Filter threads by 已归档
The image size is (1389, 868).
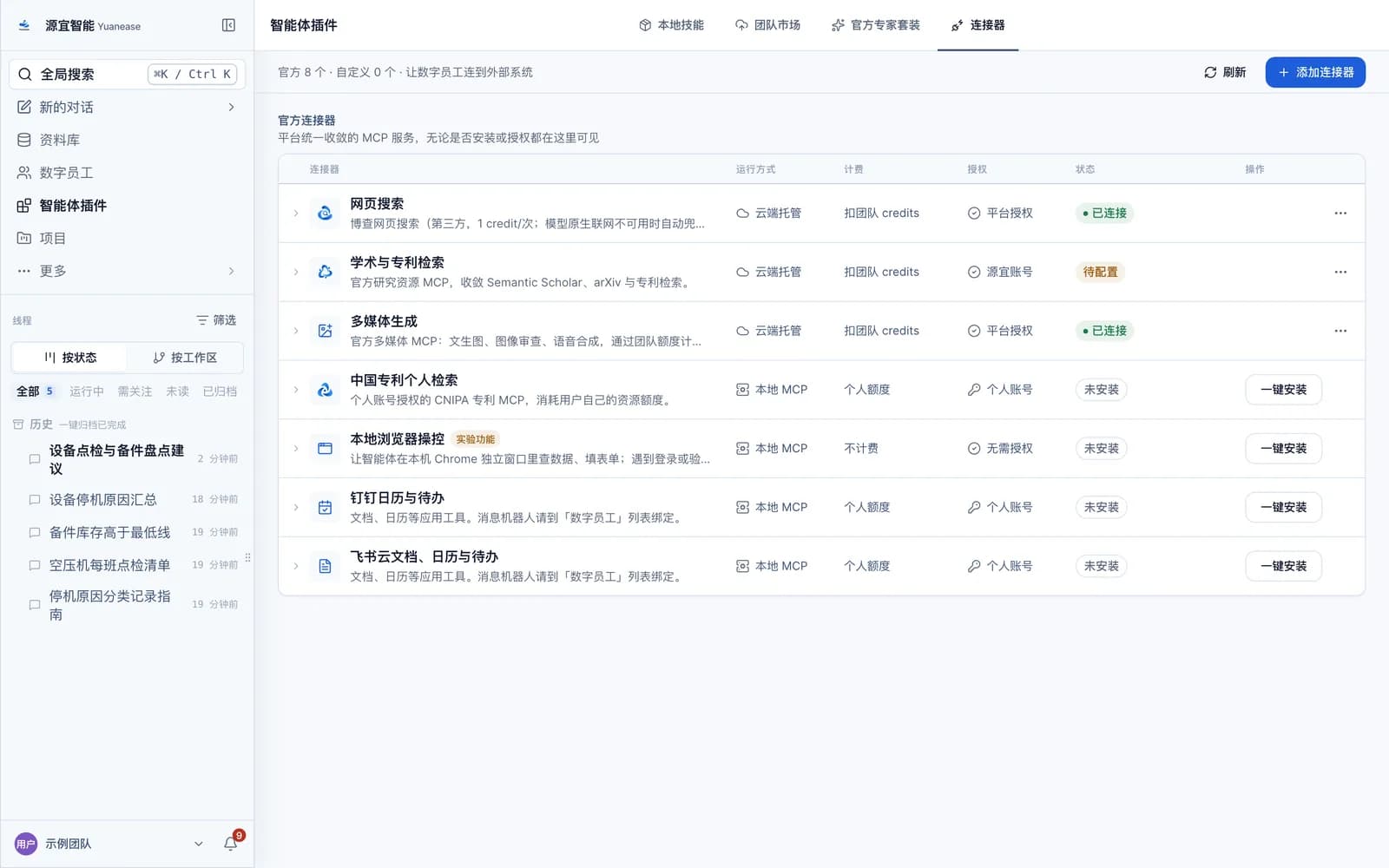(x=220, y=391)
